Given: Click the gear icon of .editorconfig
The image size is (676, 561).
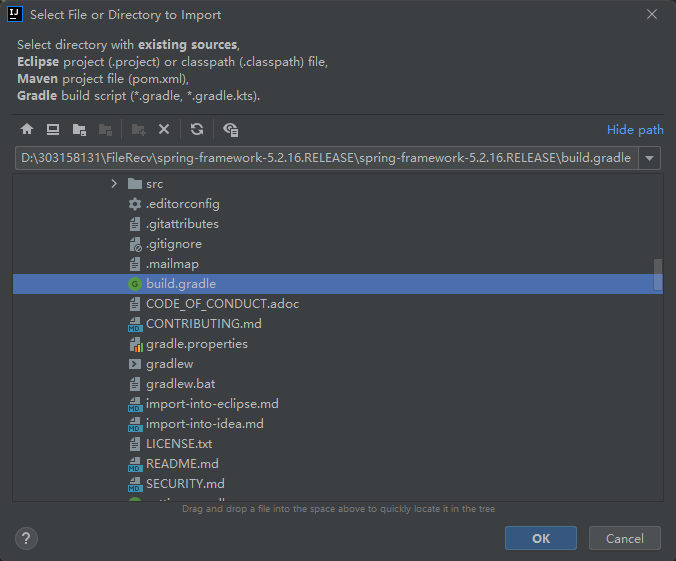Looking at the screenshot, I should pos(135,204).
